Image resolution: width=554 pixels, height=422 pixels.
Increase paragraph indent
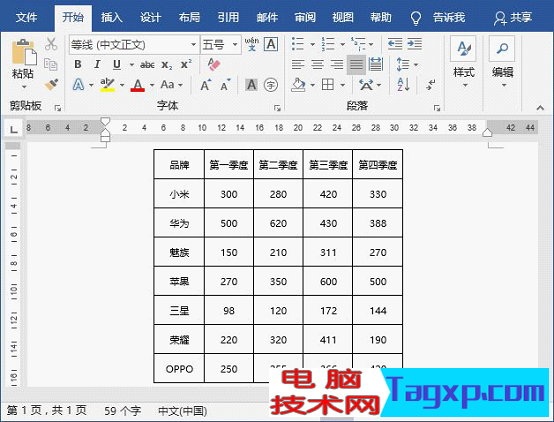414,44
